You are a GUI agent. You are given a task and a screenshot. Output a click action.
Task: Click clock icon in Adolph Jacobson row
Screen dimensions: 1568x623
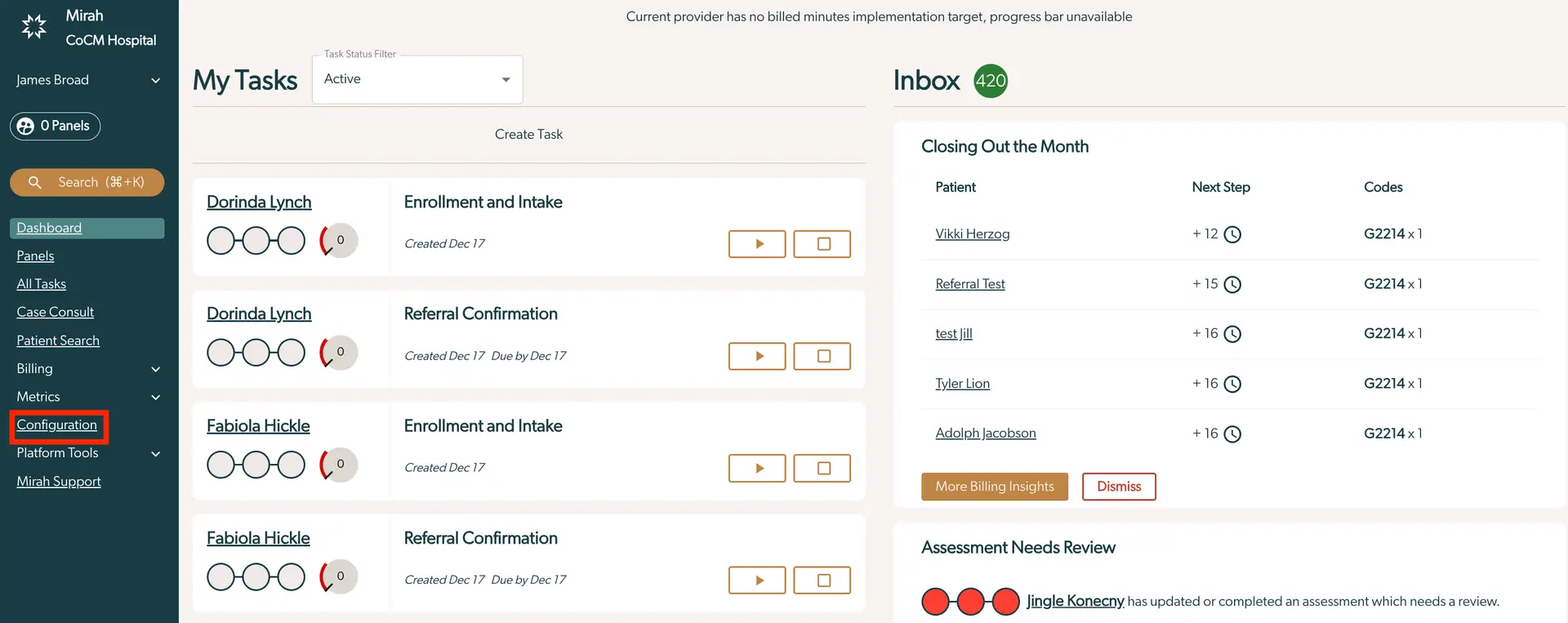1232,434
